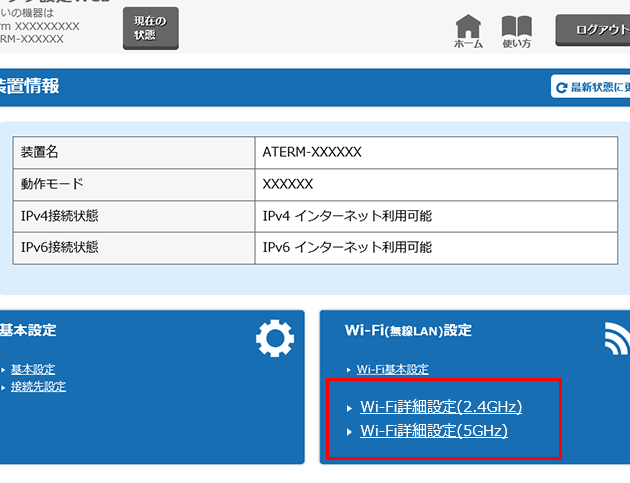Image resolution: width=630 pixels, height=483 pixels.
Task: Click the gear icon in 基本設定 panel
Action: tap(275, 340)
